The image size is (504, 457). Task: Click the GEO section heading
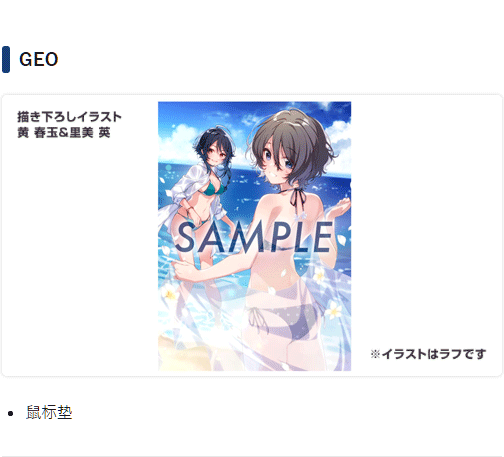pos(39,59)
